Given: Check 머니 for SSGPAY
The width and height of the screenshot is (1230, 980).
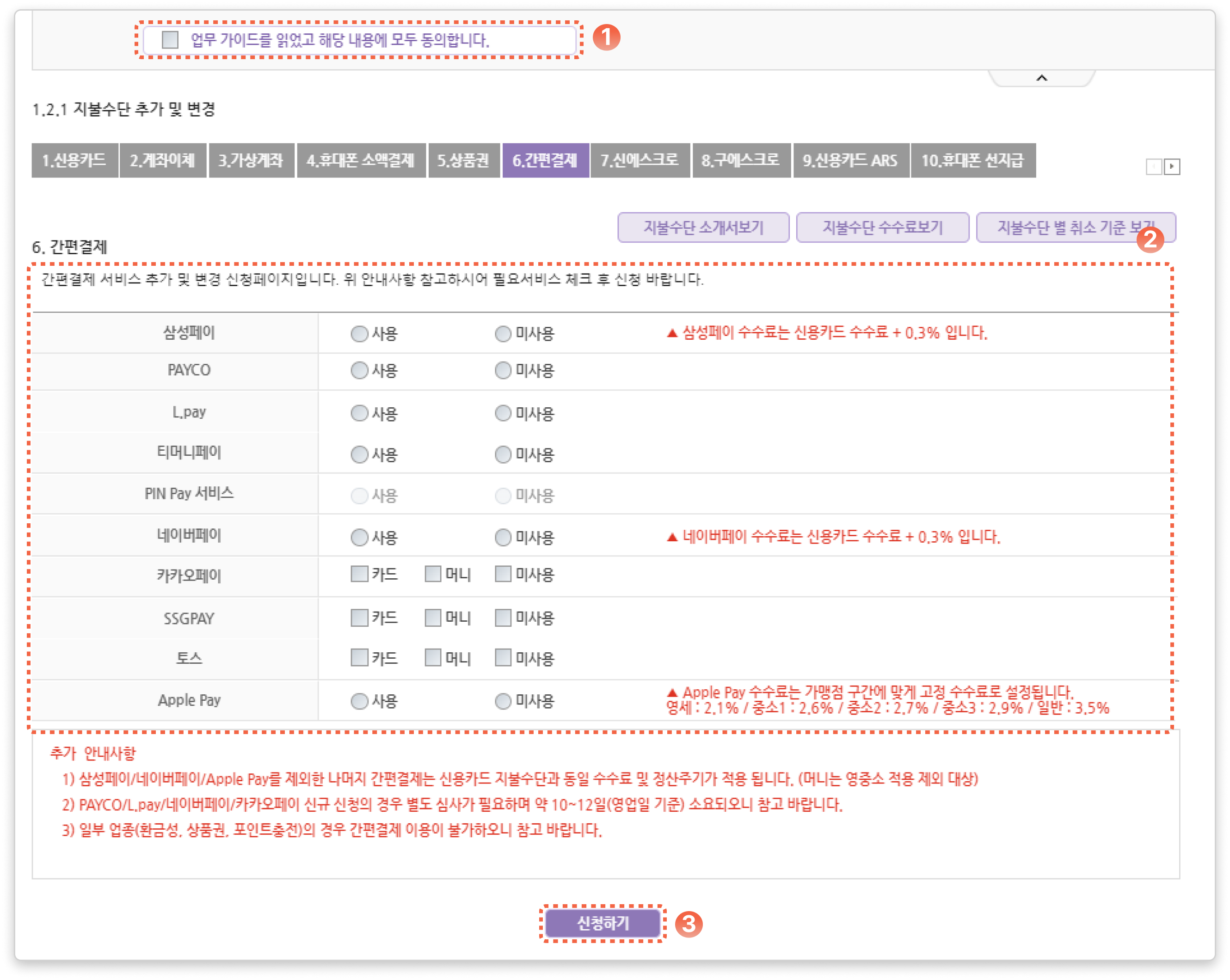Looking at the screenshot, I should click(433, 618).
